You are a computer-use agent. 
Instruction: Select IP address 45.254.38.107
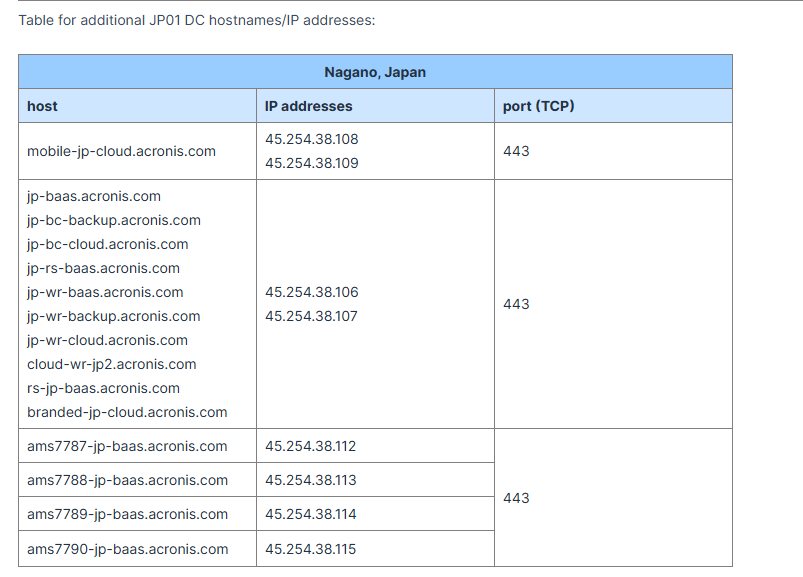coord(311,316)
